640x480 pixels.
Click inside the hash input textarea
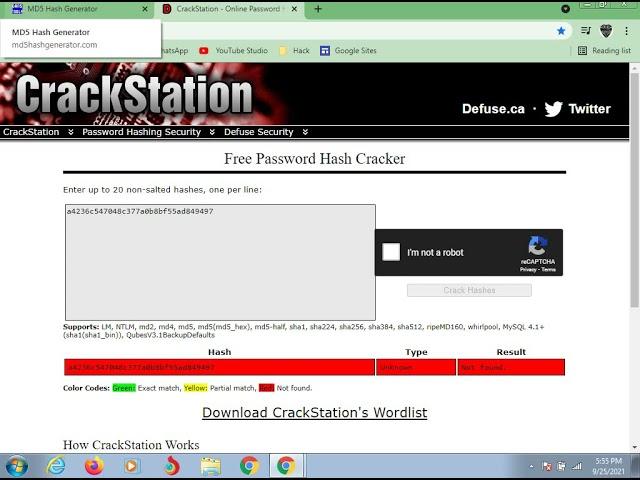click(220, 262)
